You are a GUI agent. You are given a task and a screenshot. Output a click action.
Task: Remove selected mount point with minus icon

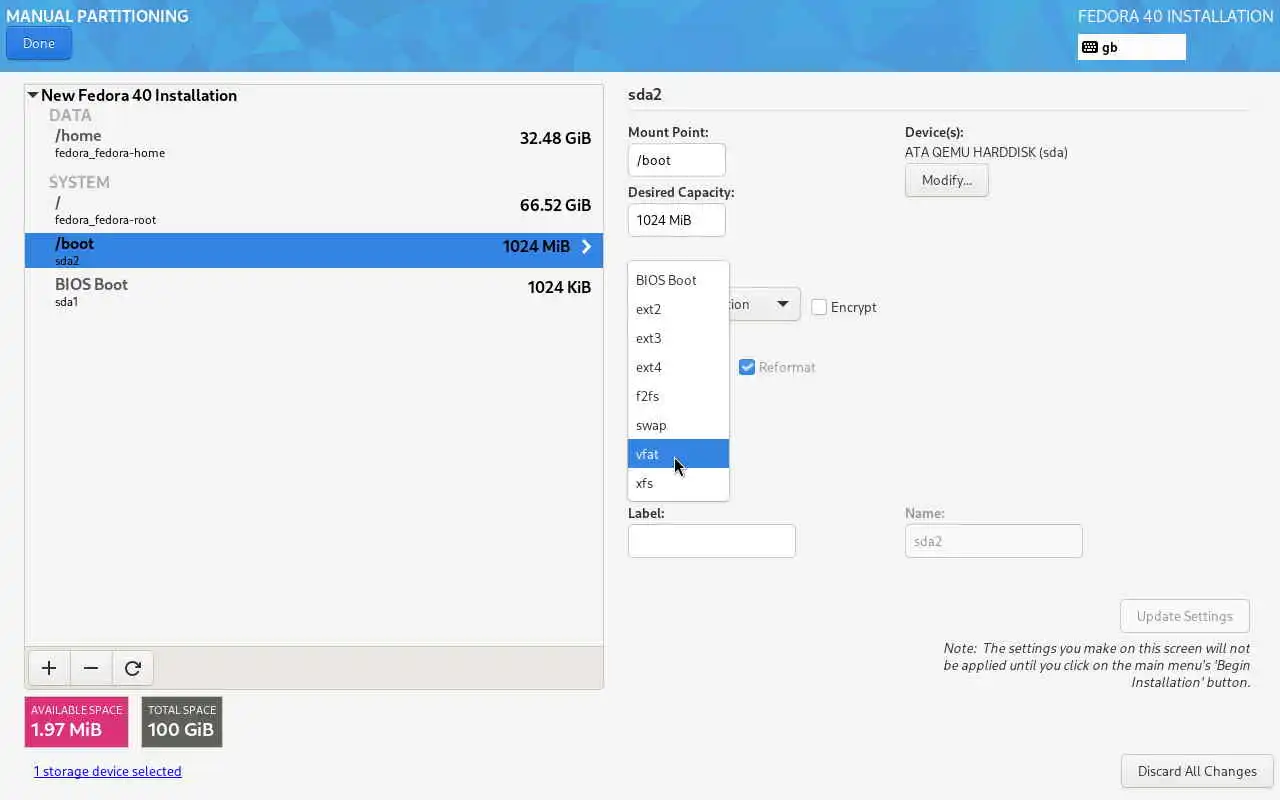pos(91,668)
